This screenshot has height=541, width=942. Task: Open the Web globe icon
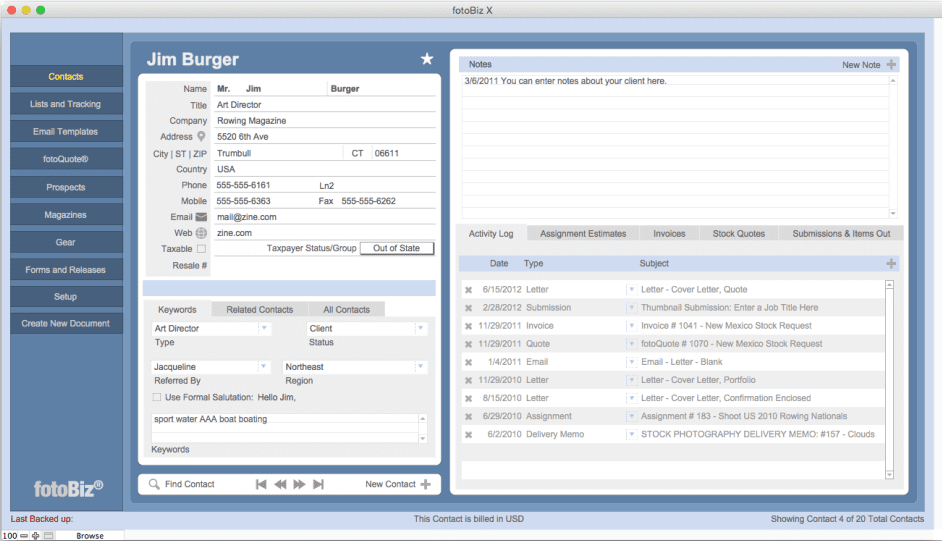201,233
